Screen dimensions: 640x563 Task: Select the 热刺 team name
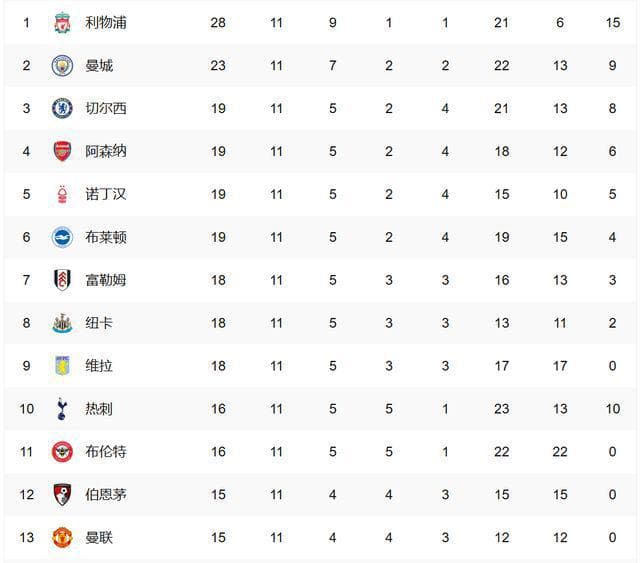pos(99,409)
